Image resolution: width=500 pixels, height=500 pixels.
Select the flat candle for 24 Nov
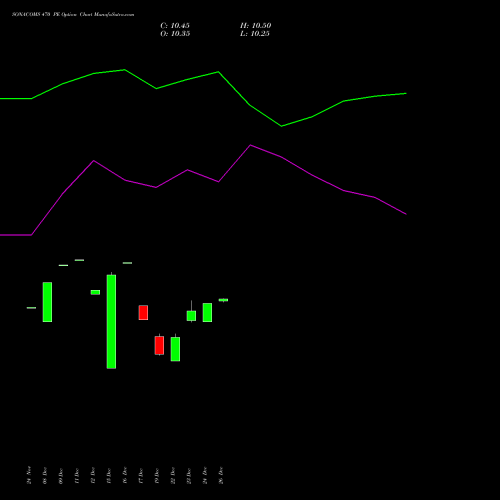click(x=31, y=308)
